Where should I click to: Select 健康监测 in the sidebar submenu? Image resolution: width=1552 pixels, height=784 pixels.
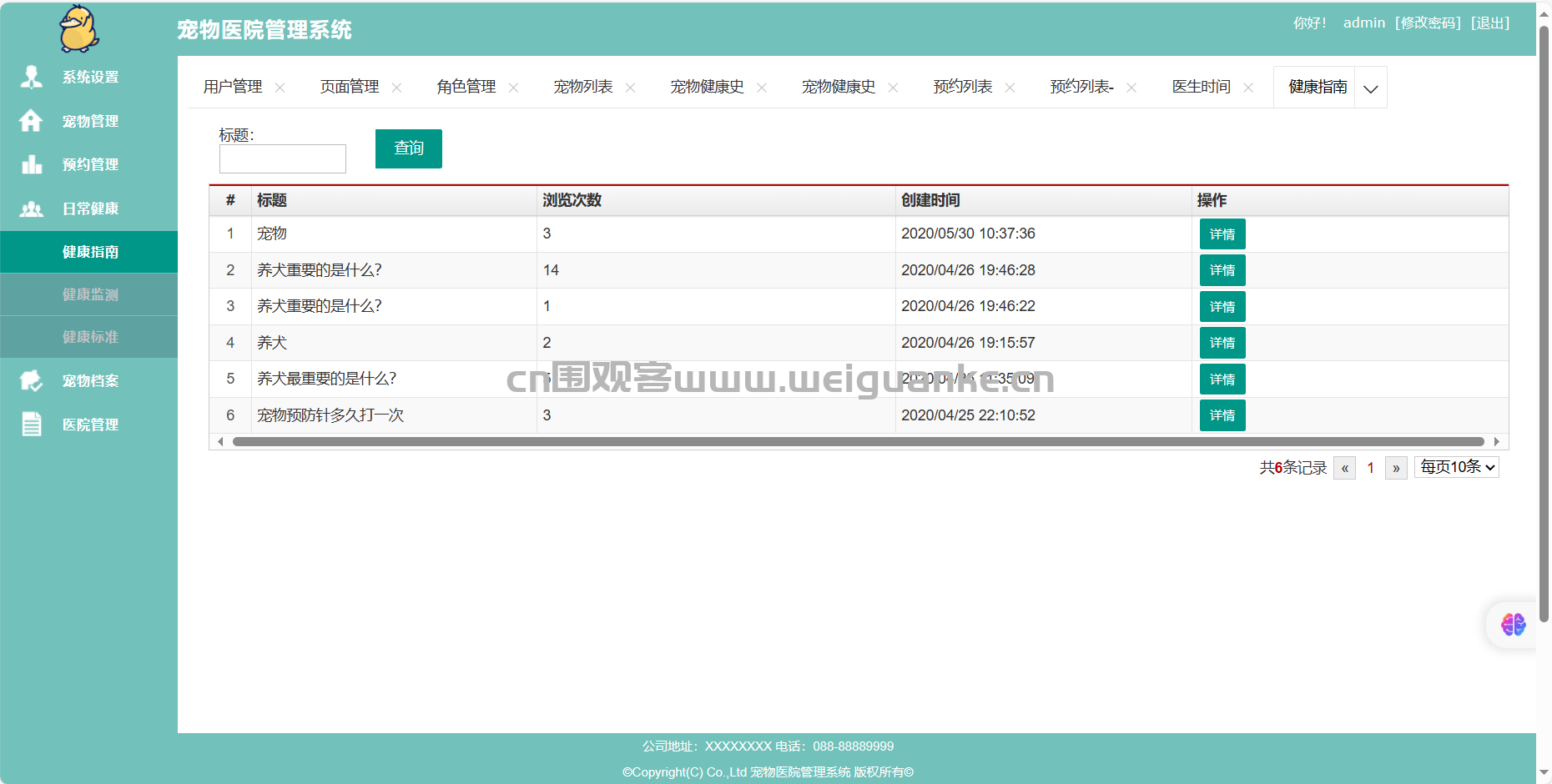click(89, 294)
